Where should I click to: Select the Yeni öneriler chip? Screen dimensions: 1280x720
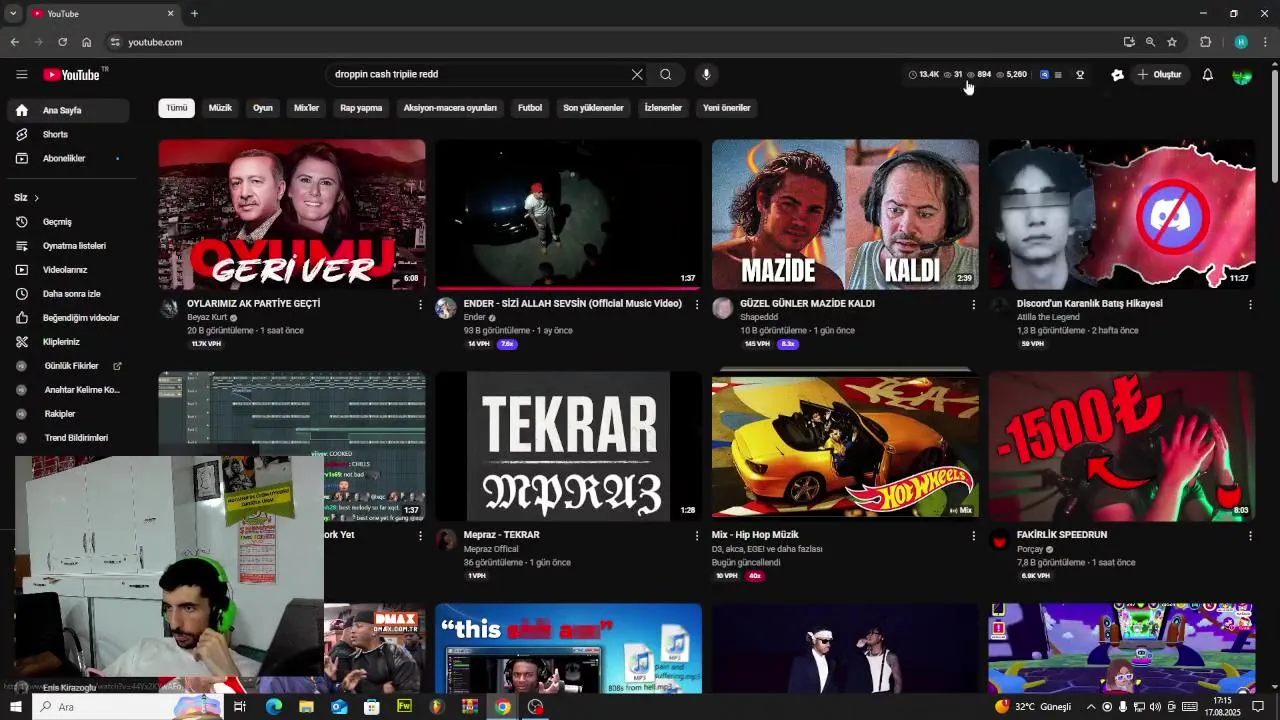(727, 108)
